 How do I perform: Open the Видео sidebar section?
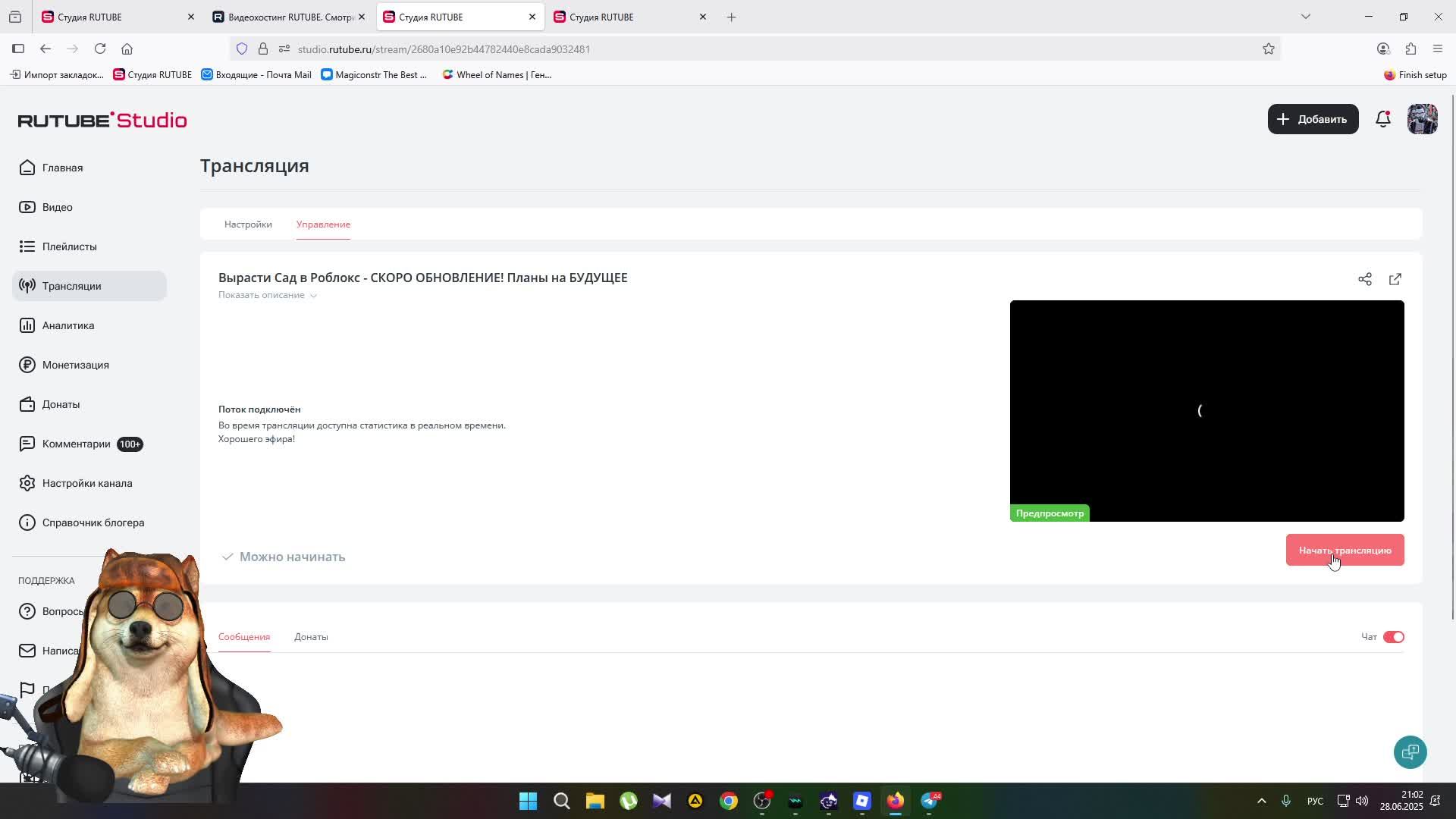57,207
